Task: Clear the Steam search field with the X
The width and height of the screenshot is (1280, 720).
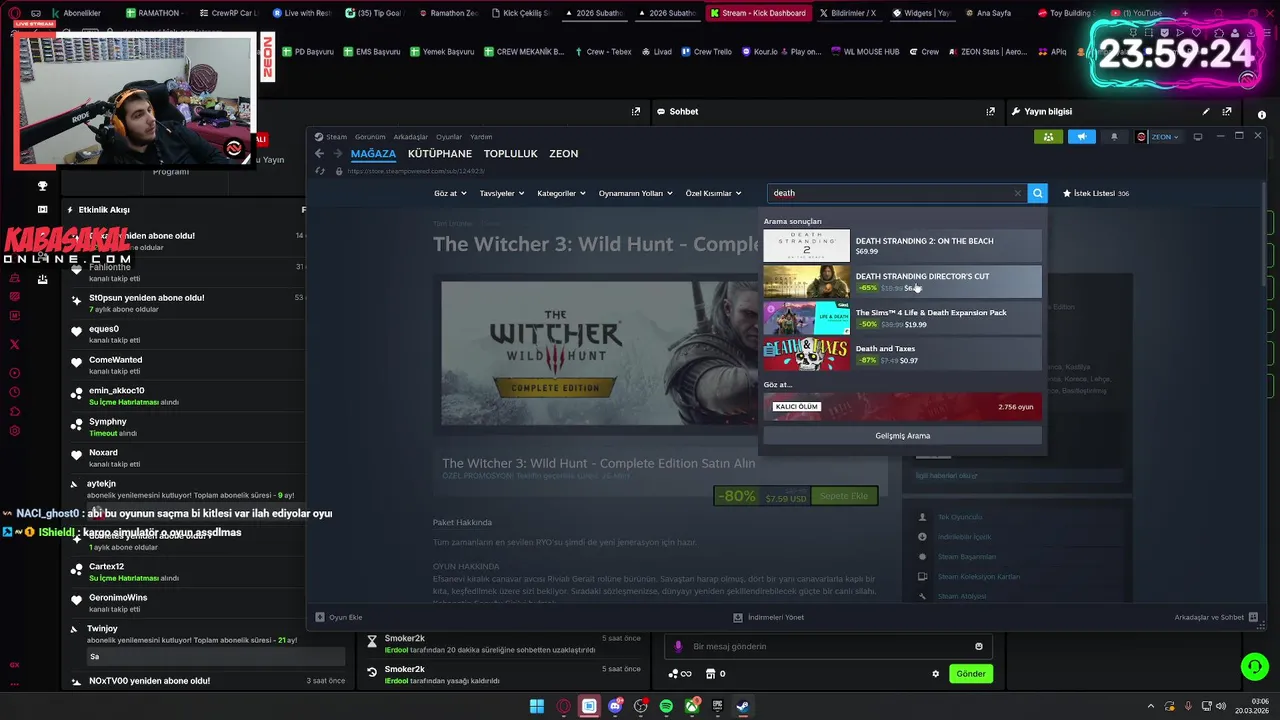Action: [1018, 193]
